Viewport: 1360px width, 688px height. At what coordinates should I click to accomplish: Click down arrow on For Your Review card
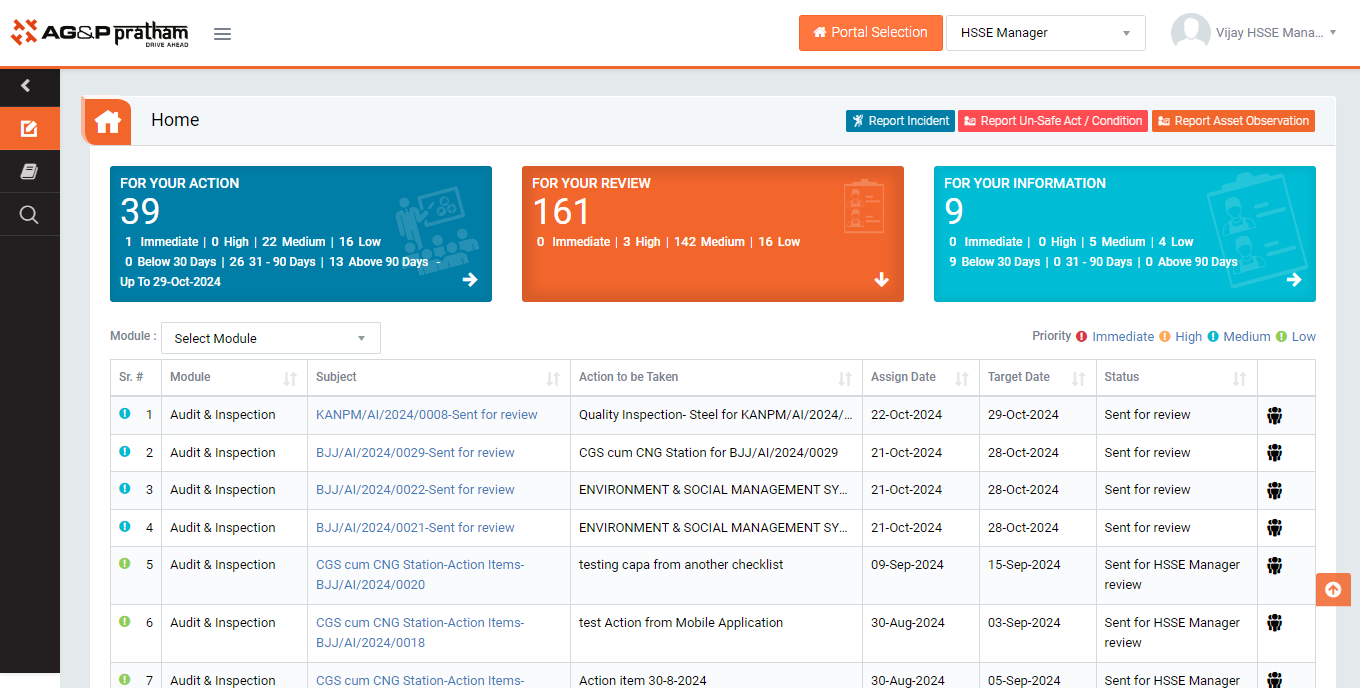tap(881, 280)
